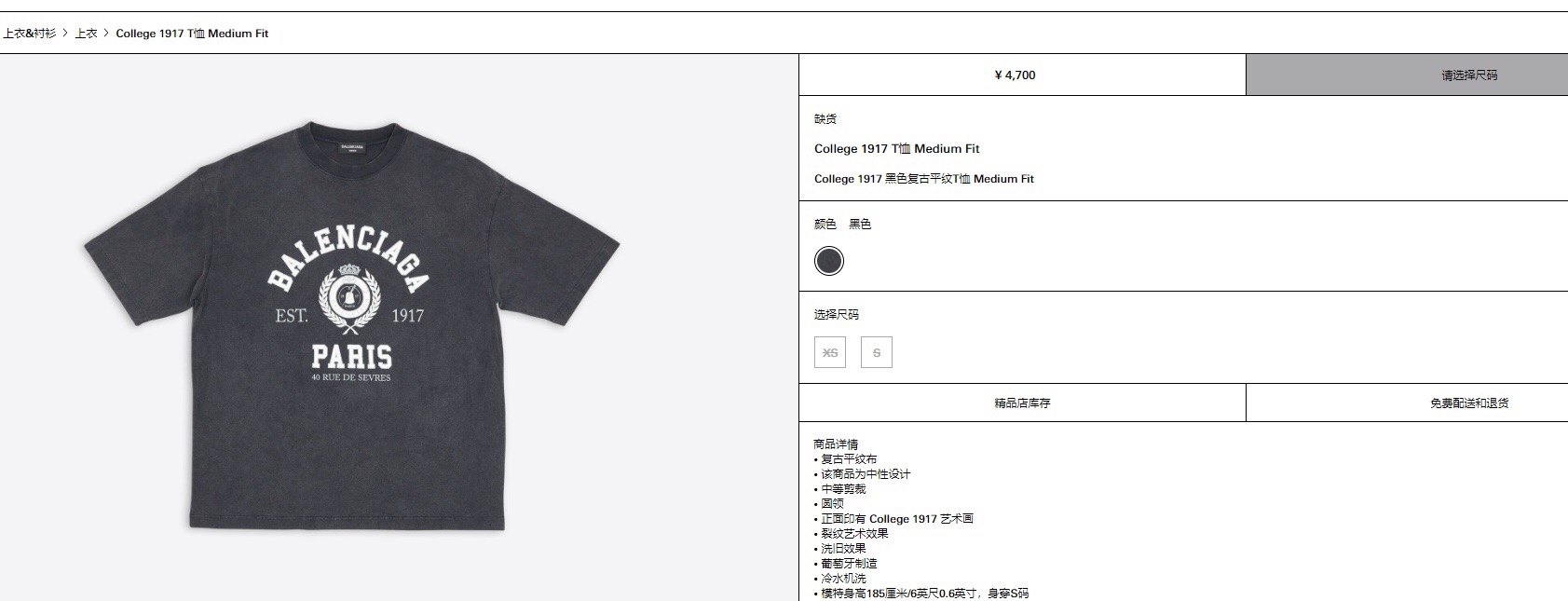Click the current page breadcrumb College 1917

point(192,34)
